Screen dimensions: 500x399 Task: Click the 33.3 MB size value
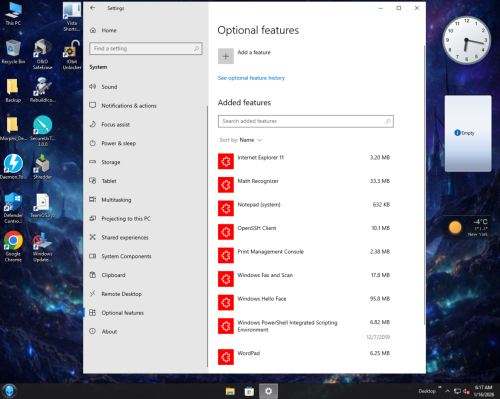pyautogui.click(x=380, y=181)
